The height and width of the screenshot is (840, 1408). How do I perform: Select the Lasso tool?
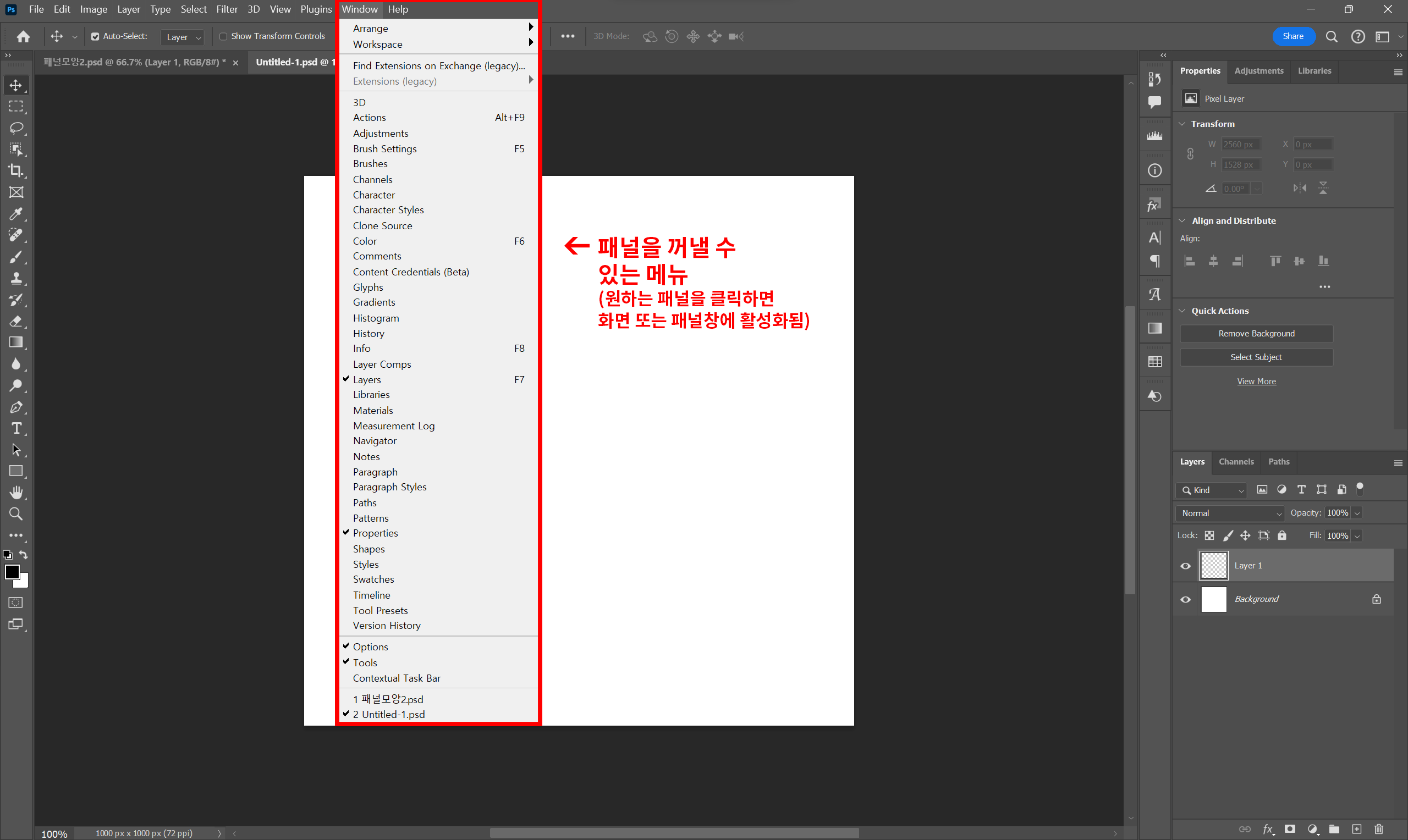point(16,128)
